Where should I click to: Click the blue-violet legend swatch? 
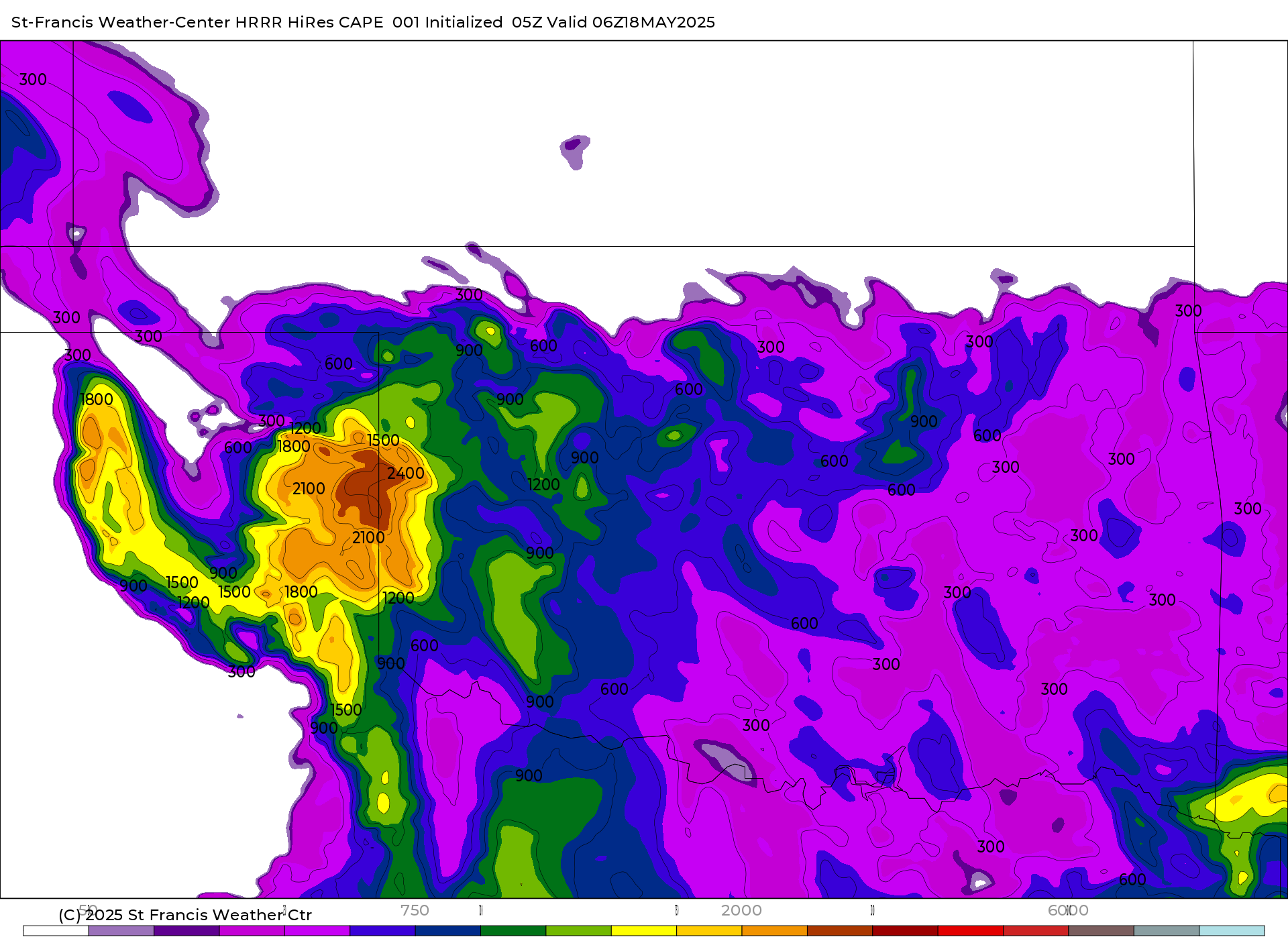[382, 931]
